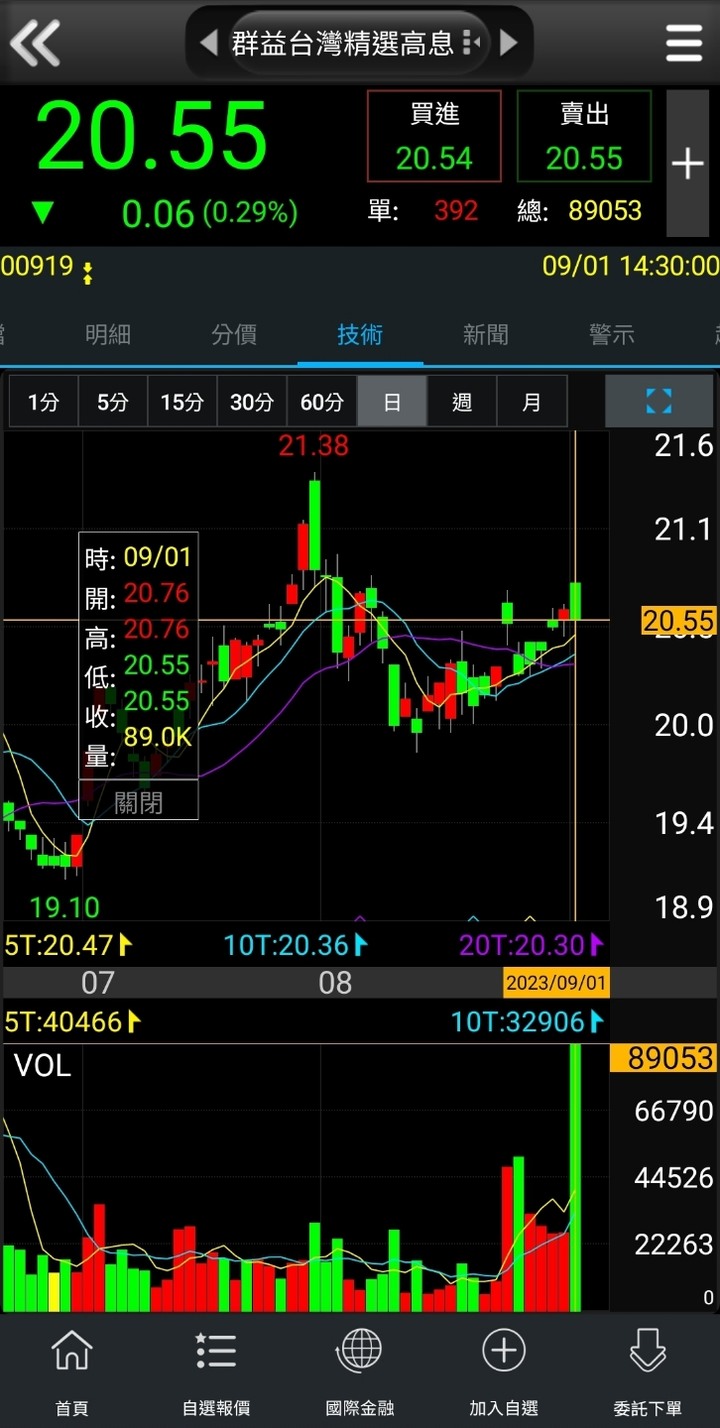Expand the 10T:20.36 moving average setting
Screen dimensions: 720x1428
pos(296,944)
